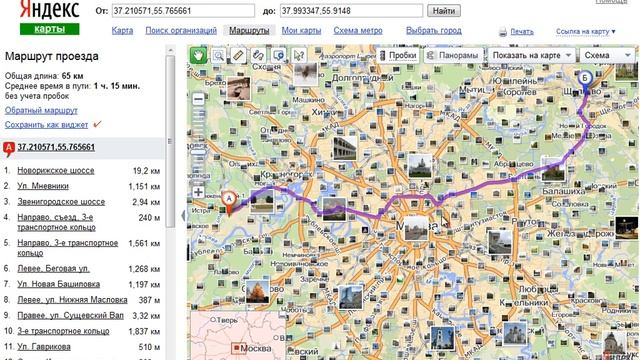The image size is (640, 360).
Task: Select step Левее, ул. Нижняя Масловка
Action: (72, 300)
